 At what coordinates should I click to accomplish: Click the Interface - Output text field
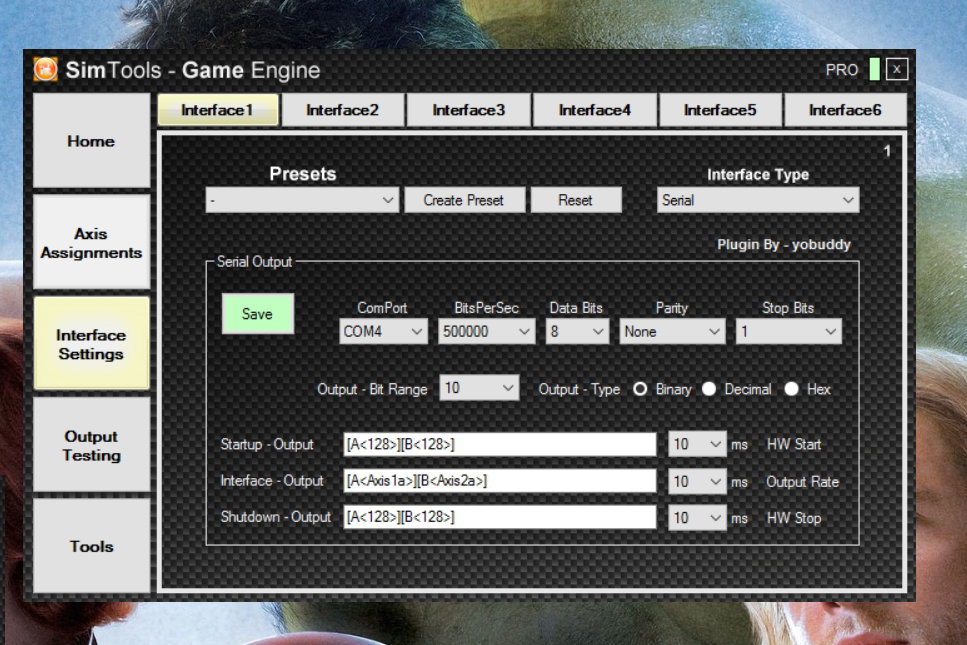point(500,480)
